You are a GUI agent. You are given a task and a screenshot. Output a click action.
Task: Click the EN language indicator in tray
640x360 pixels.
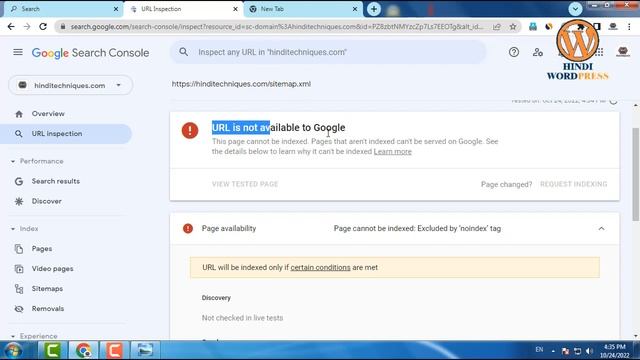click(539, 350)
